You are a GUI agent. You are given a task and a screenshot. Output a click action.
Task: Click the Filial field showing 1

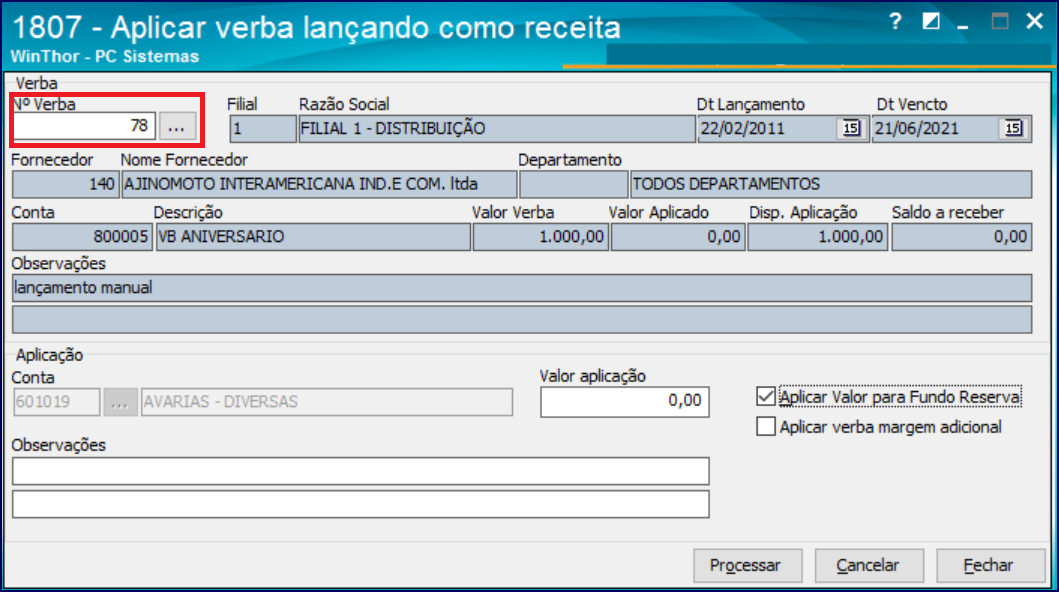(x=263, y=128)
